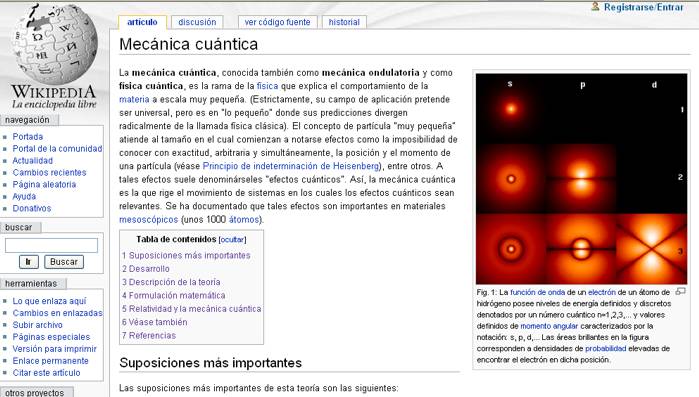Click the enlarge icon beside the figure caption

680,291
